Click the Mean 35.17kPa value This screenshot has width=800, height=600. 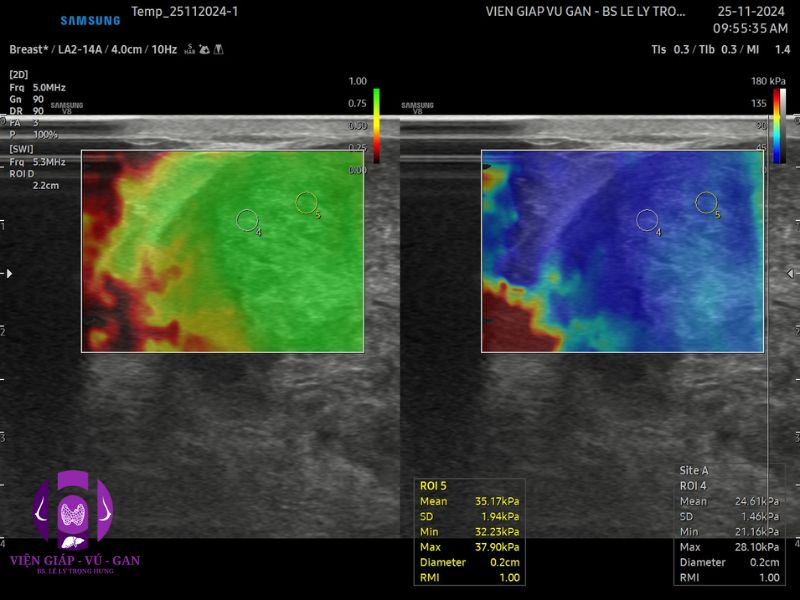[497, 501]
